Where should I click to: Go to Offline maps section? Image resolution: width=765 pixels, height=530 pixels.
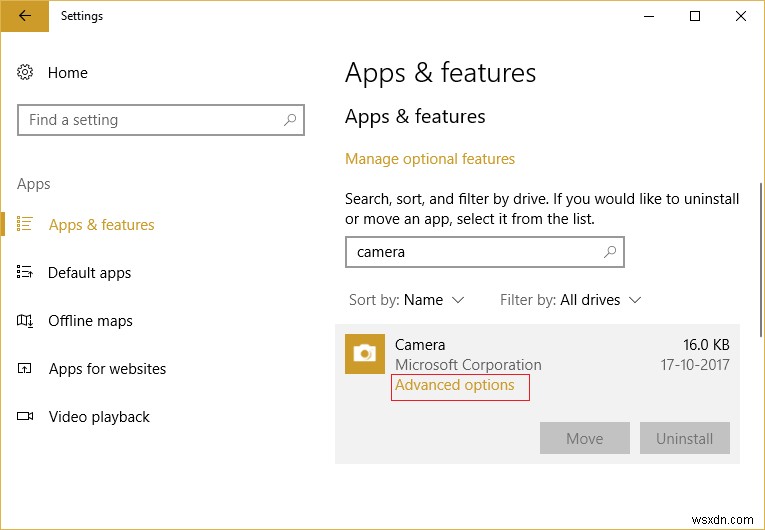pyautogui.click(x=90, y=321)
